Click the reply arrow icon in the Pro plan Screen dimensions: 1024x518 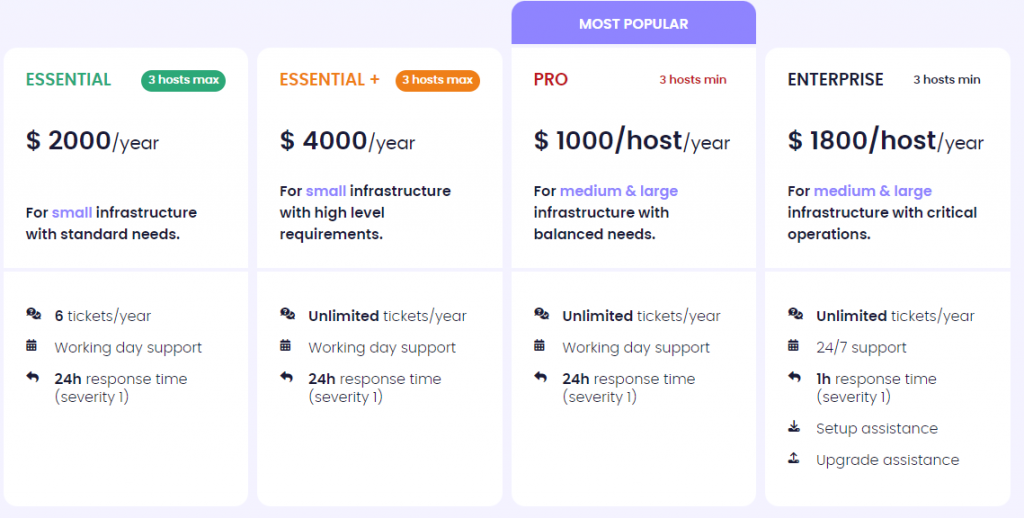coord(541,377)
